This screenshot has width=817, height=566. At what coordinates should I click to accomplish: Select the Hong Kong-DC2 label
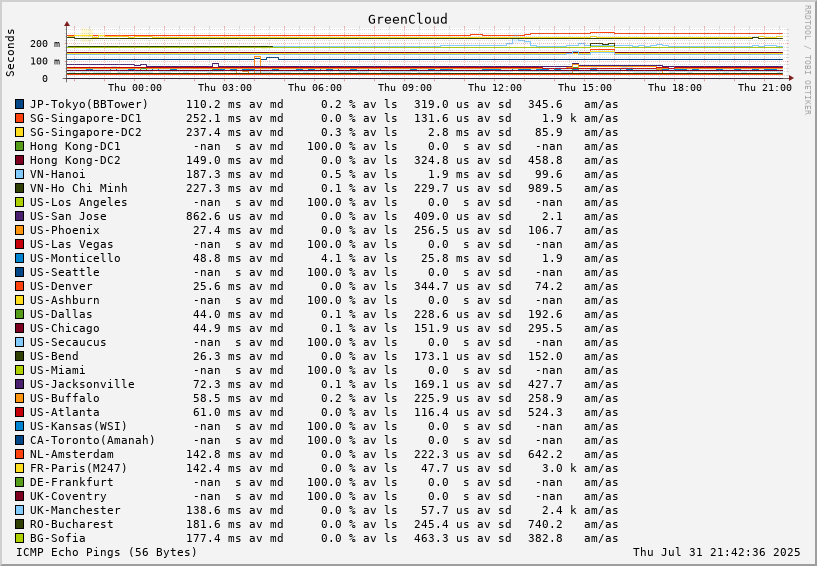click(75, 161)
